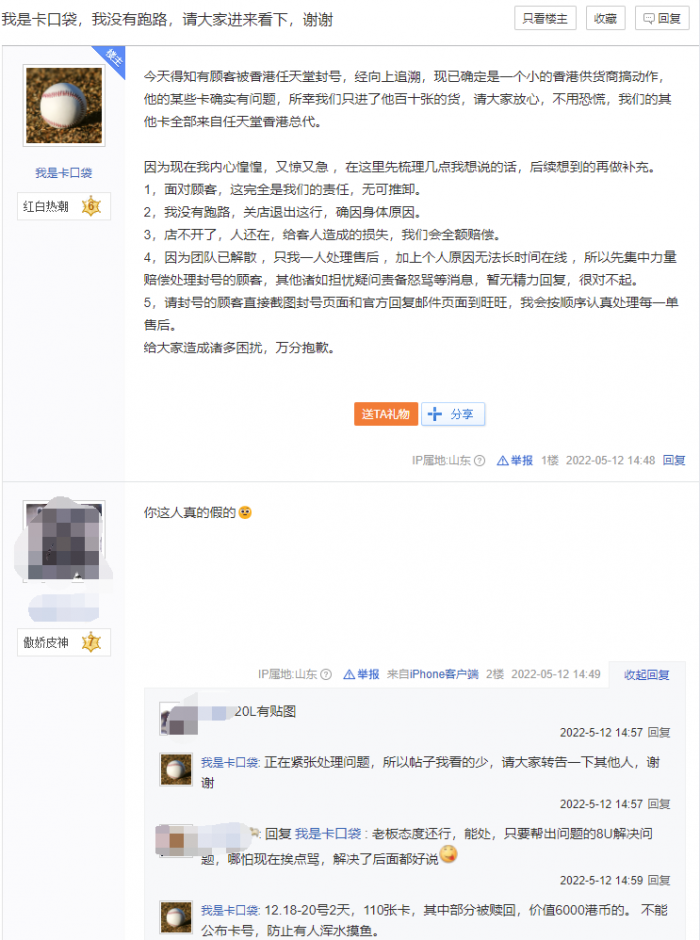Image resolution: width=700 pixels, height=940 pixels.
Task: Click the 分享 plus button
Action: [453, 414]
